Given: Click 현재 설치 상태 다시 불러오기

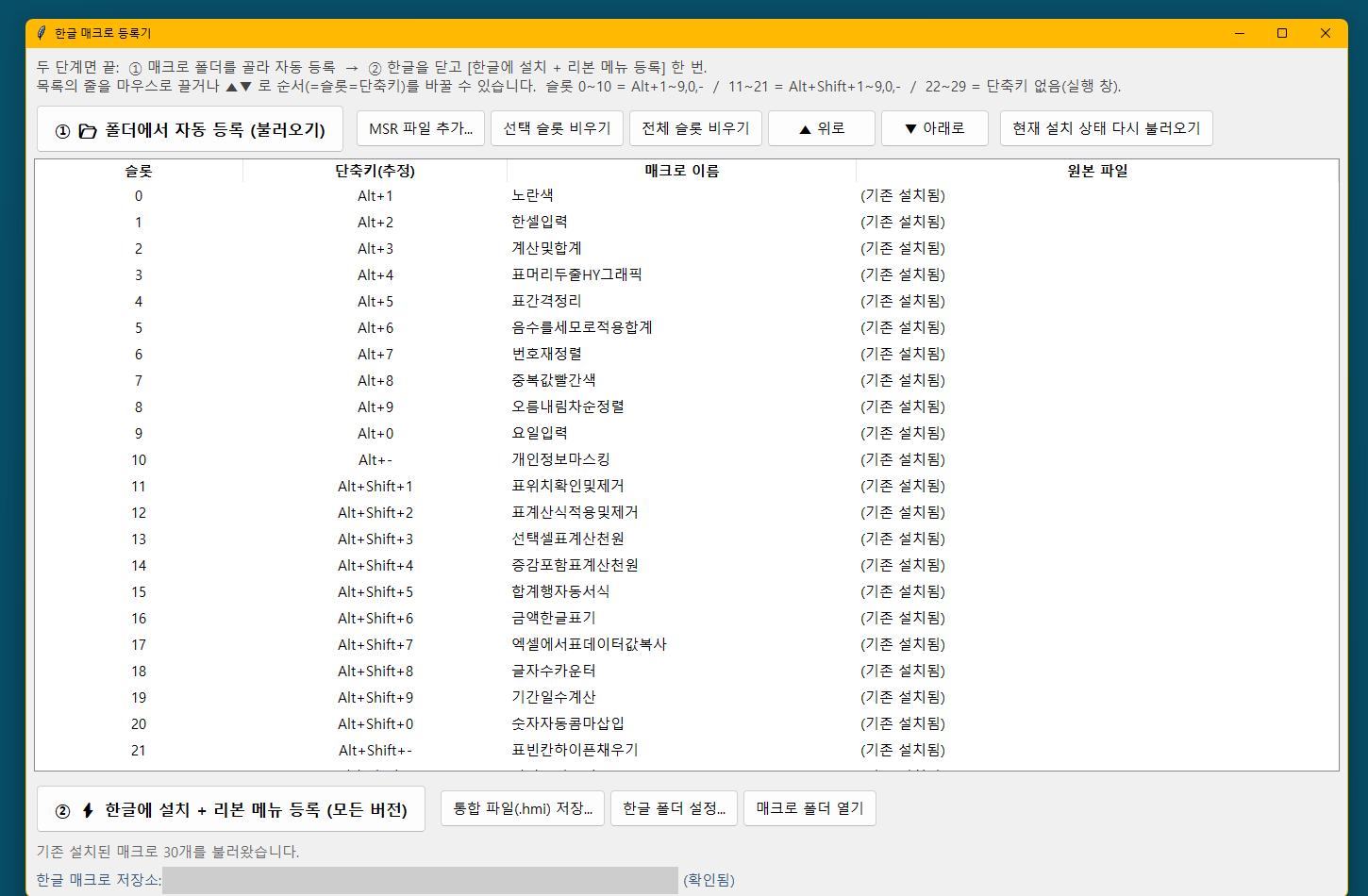Looking at the screenshot, I should tap(1107, 128).
